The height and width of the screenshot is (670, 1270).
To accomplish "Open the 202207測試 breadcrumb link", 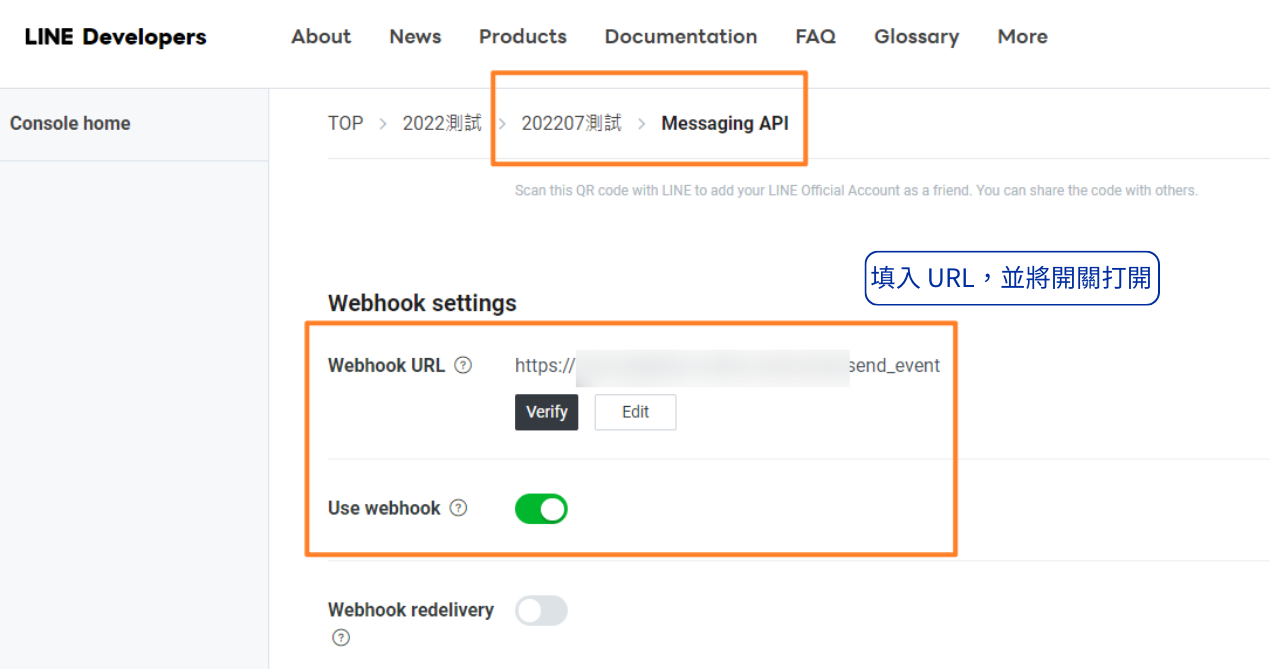I will (571, 124).
